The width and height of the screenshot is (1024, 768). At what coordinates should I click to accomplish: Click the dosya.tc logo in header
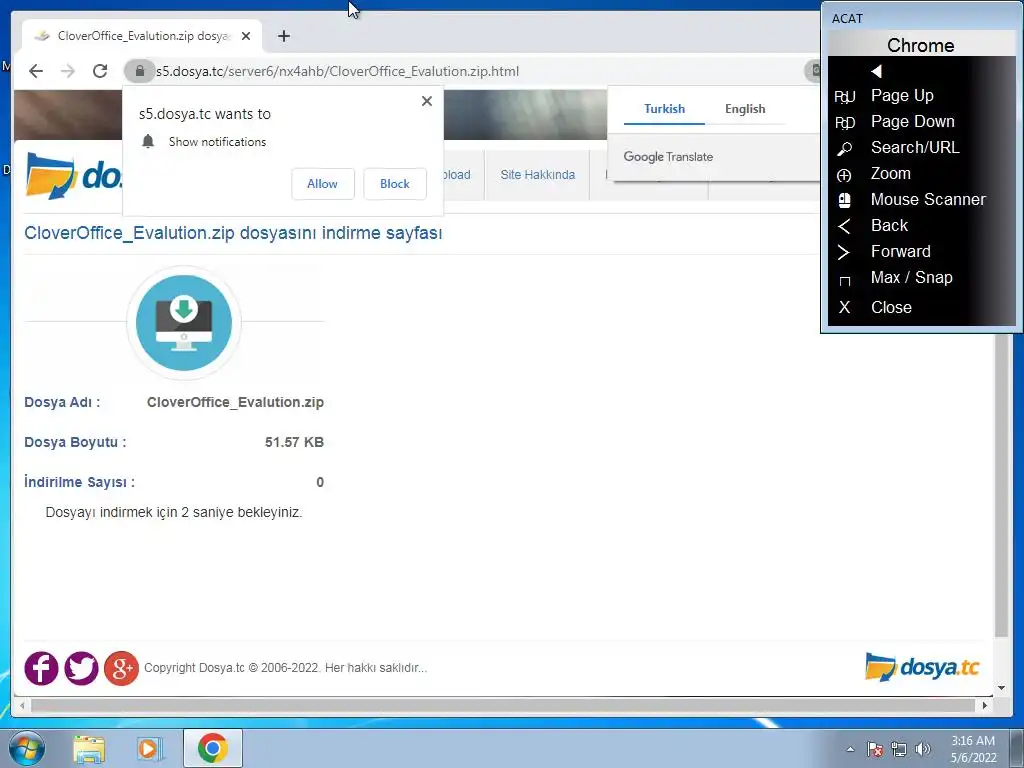pyautogui.click(x=73, y=176)
